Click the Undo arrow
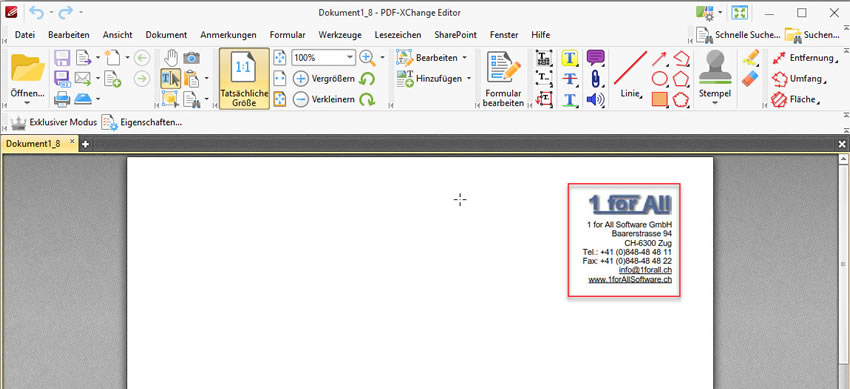This screenshot has height=389, width=850. pos(37,11)
